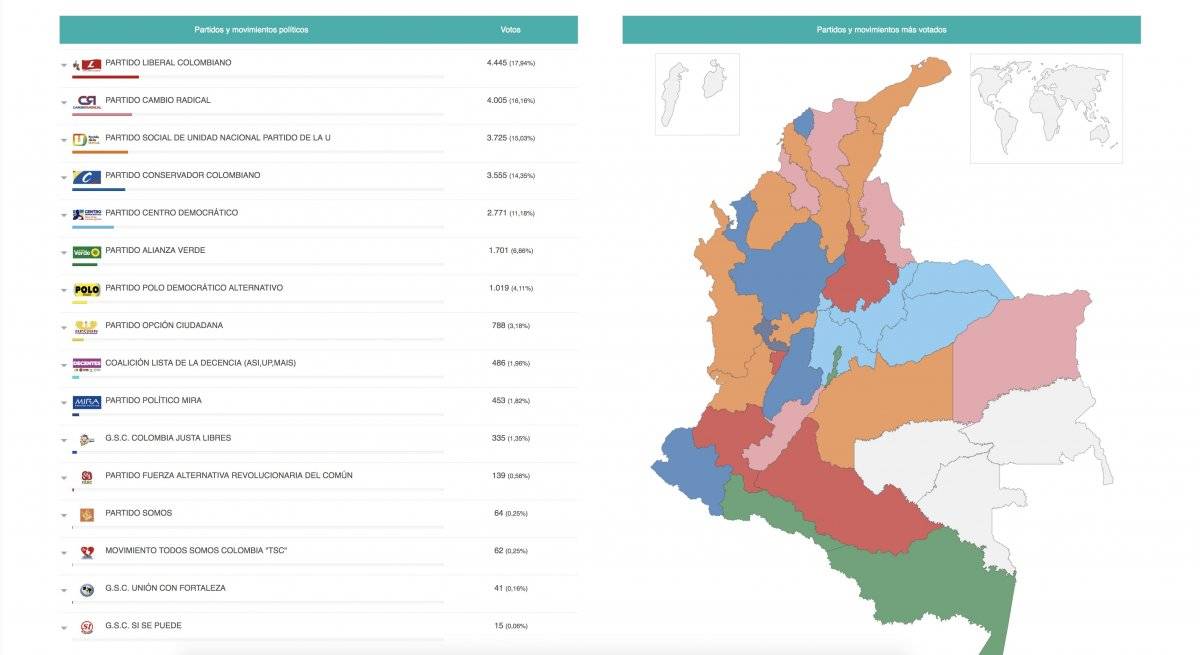Expand the G.S.C. Colombia Justa Libres row
The image size is (1200, 655).
click(64, 440)
